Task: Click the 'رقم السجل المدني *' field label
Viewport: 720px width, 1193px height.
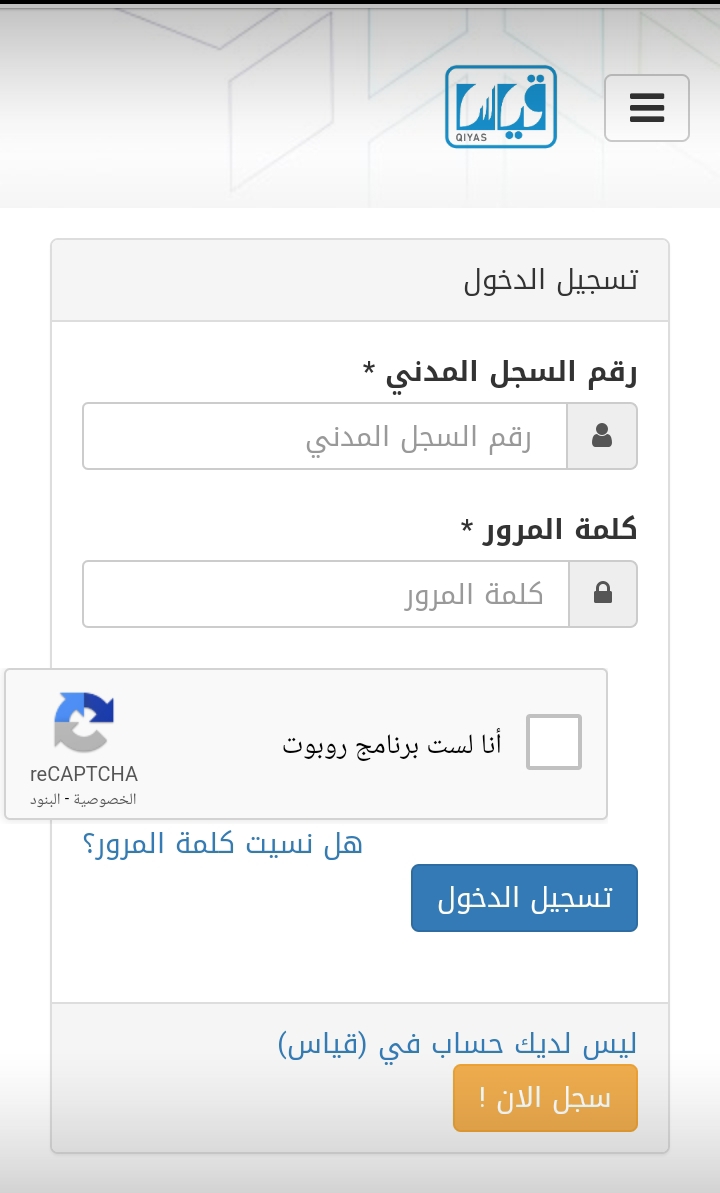Action: coord(500,373)
